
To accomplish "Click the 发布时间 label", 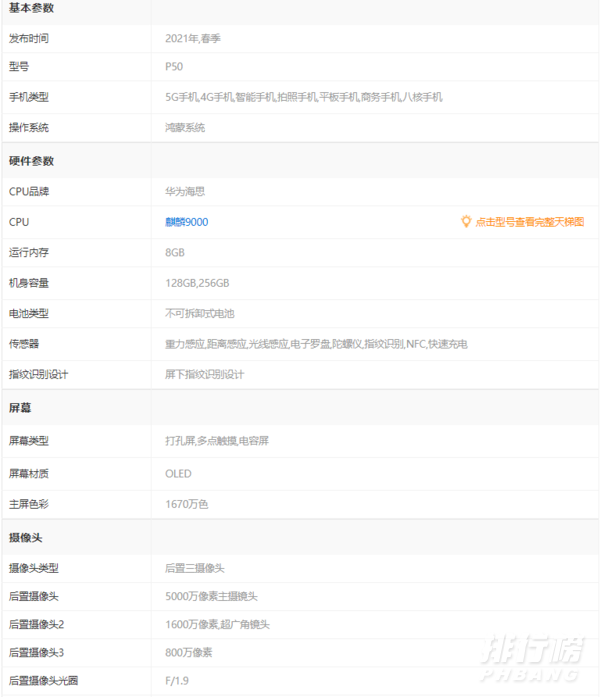I will click(29, 39).
